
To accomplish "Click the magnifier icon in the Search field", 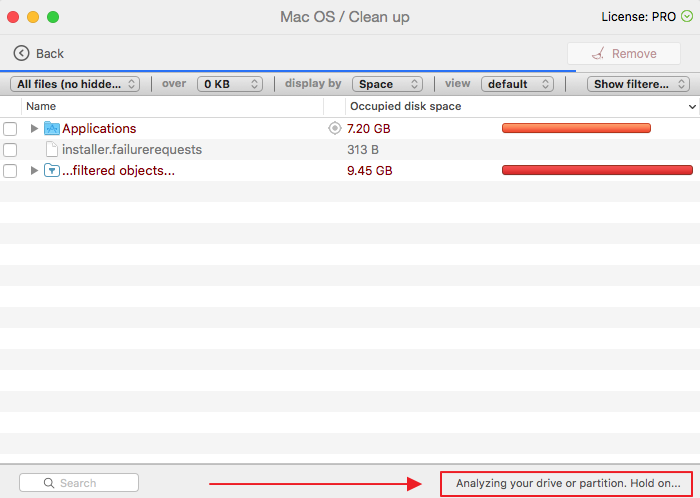I will click(49, 483).
